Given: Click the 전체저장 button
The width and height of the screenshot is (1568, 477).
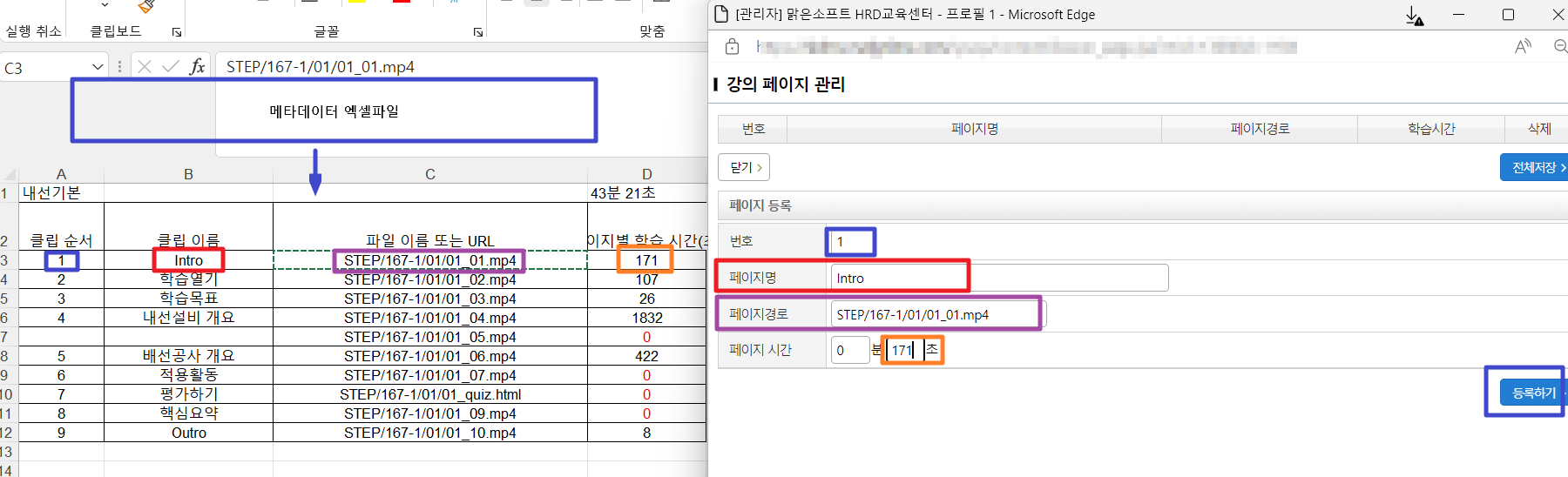Looking at the screenshot, I should [1535, 167].
